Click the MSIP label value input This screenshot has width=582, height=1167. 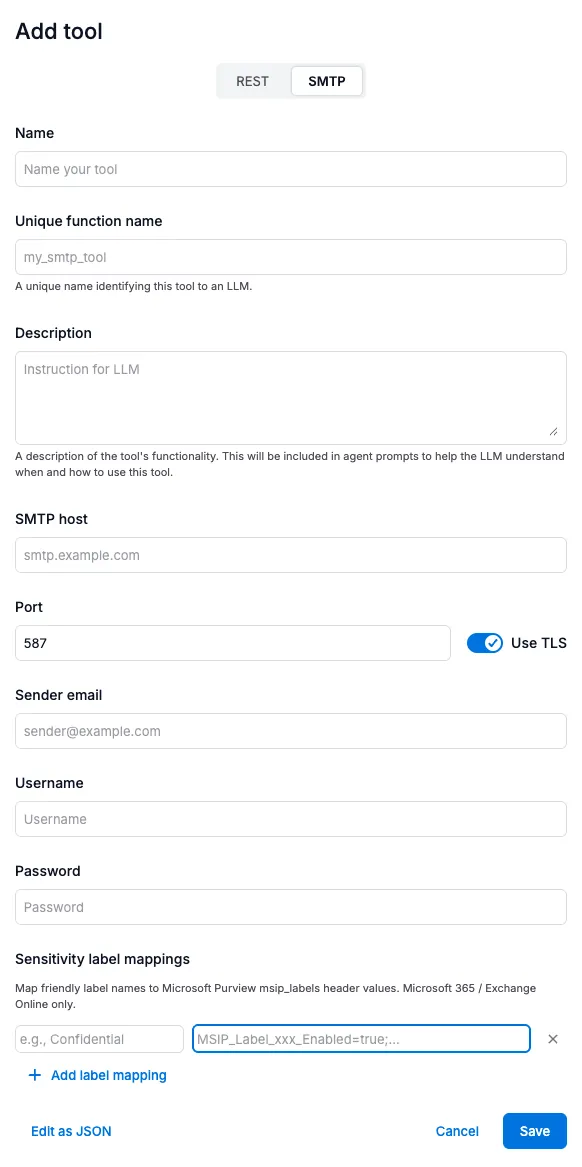[362, 1039]
